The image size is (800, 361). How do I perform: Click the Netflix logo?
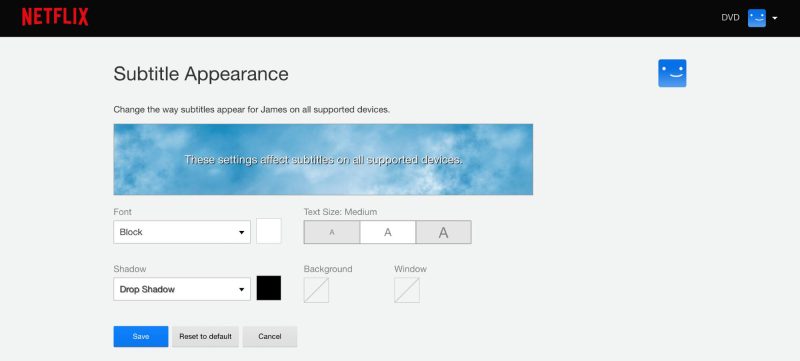coord(55,17)
